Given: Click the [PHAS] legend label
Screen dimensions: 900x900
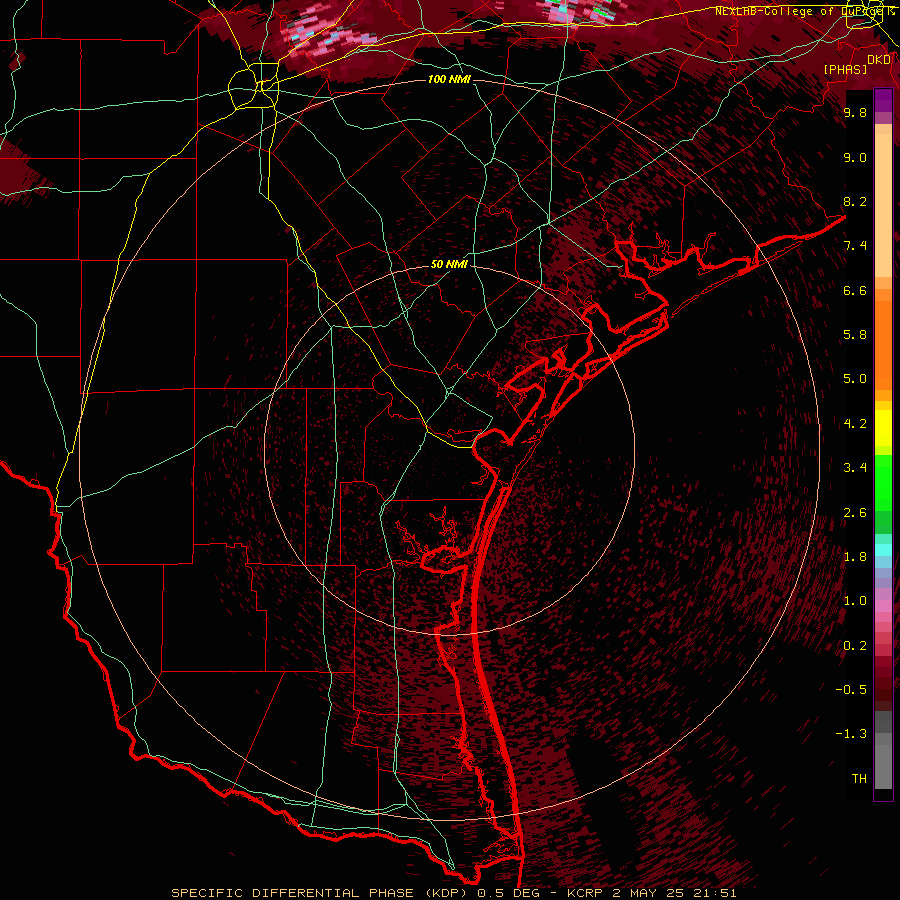Looking at the screenshot, I should click(845, 69).
